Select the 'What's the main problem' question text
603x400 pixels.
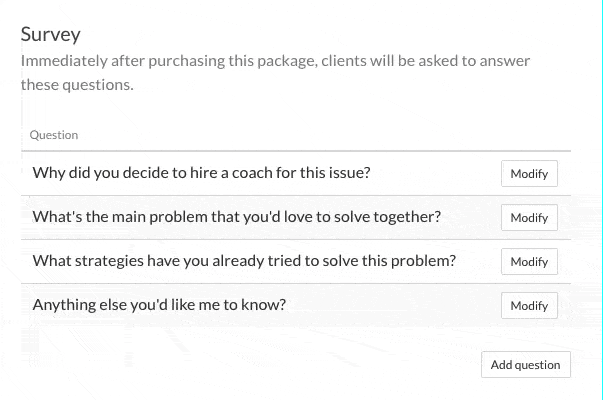click(237, 217)
